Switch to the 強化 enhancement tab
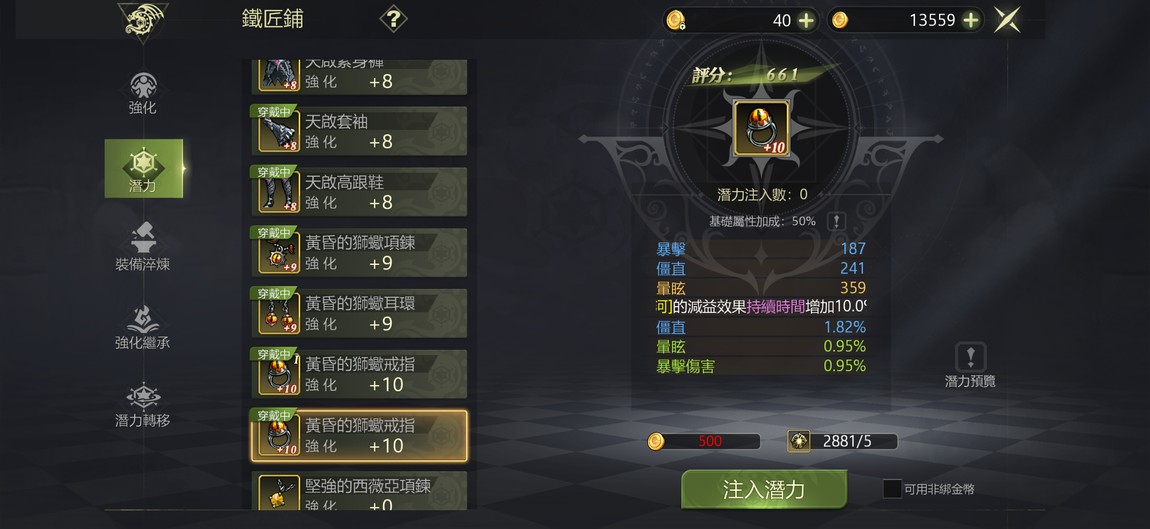 pyautogui.click(x=143, y=94)
